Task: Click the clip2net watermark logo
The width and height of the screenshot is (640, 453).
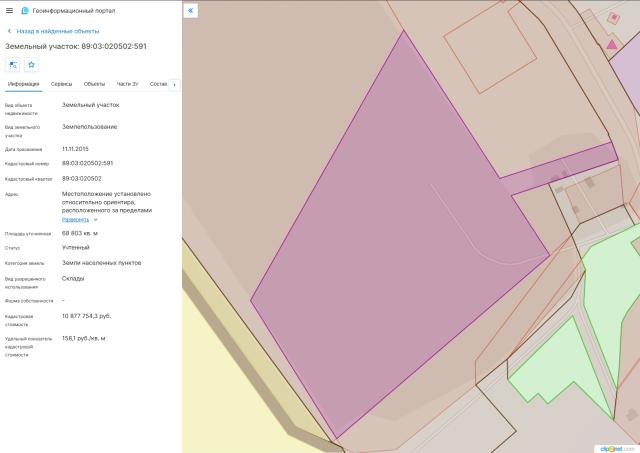Action: pyautogui.click(x=617, y=448)
